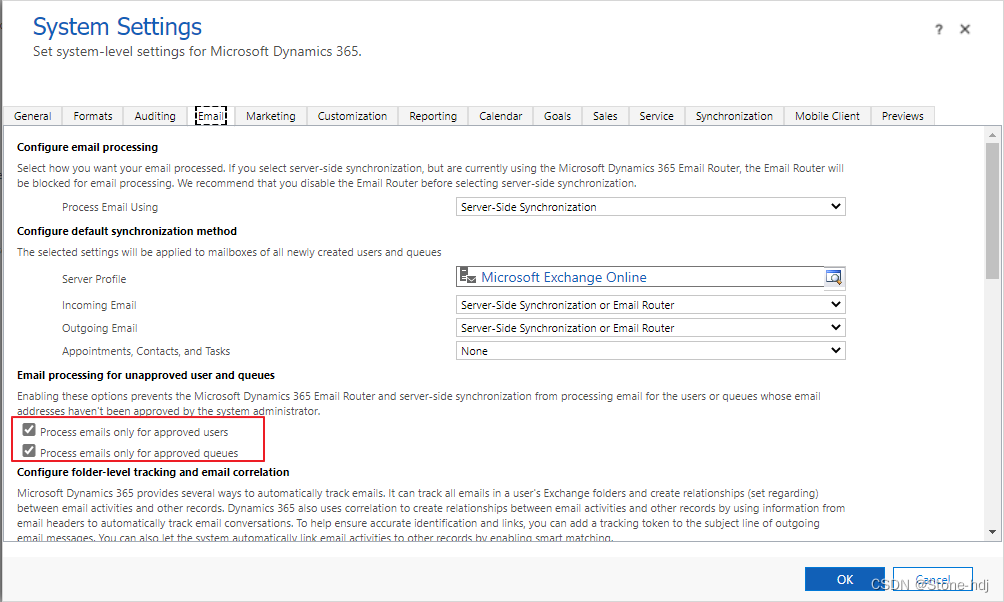
Task: Switch to the Sales tab
Action: tap(605, 116)
